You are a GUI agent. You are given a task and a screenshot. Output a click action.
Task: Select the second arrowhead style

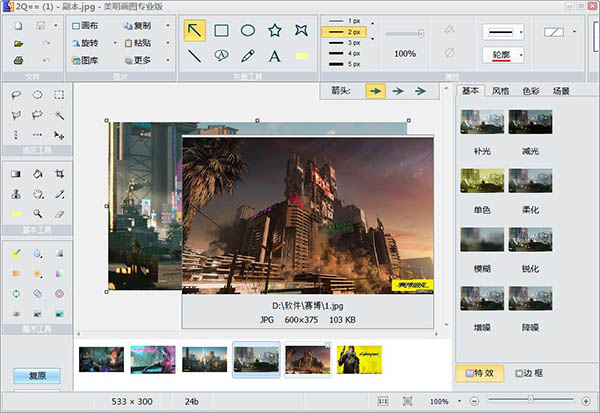tap(398, 91)
